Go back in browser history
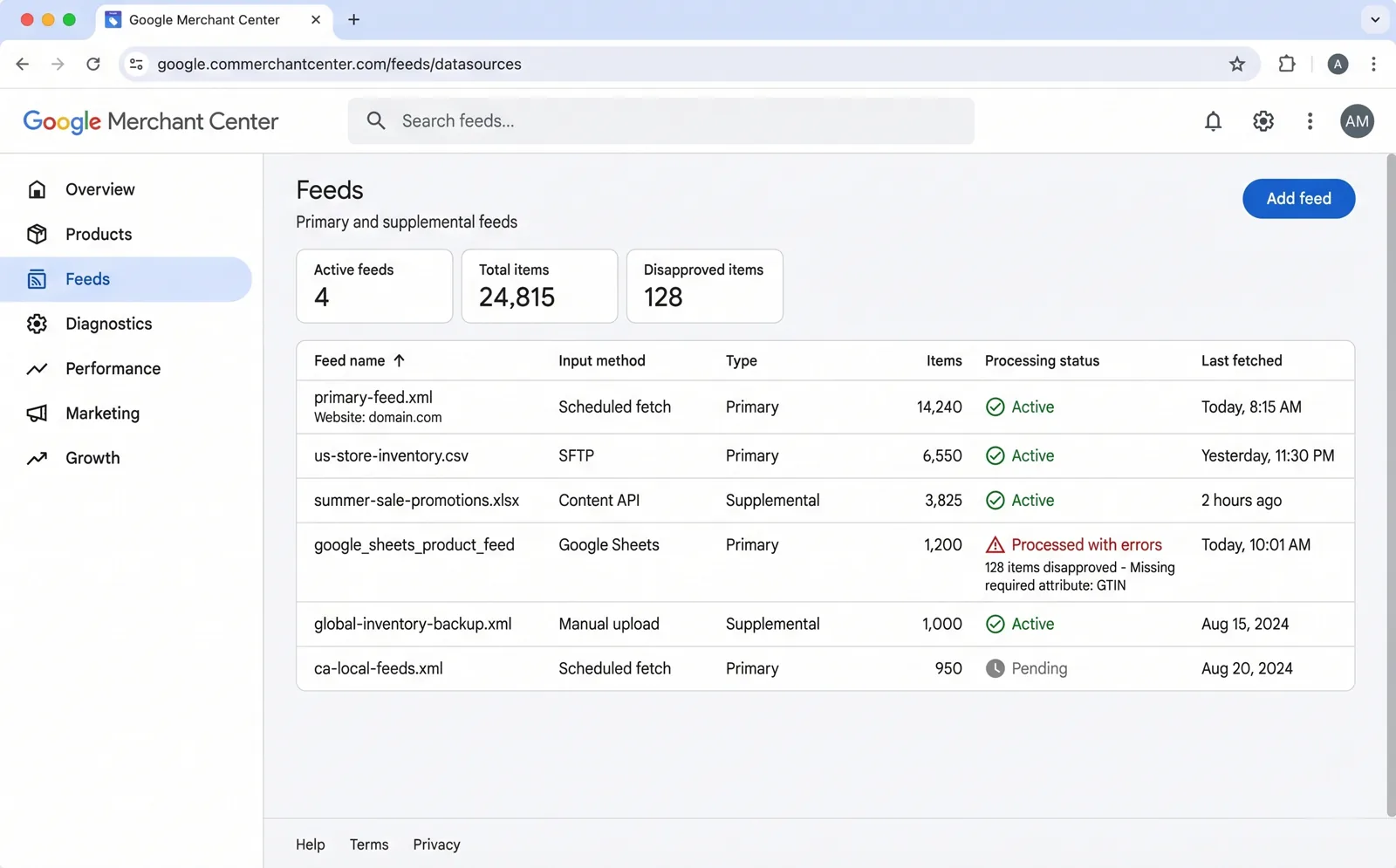The width and height of the screenshot is (1396, 868). point(23,64)
